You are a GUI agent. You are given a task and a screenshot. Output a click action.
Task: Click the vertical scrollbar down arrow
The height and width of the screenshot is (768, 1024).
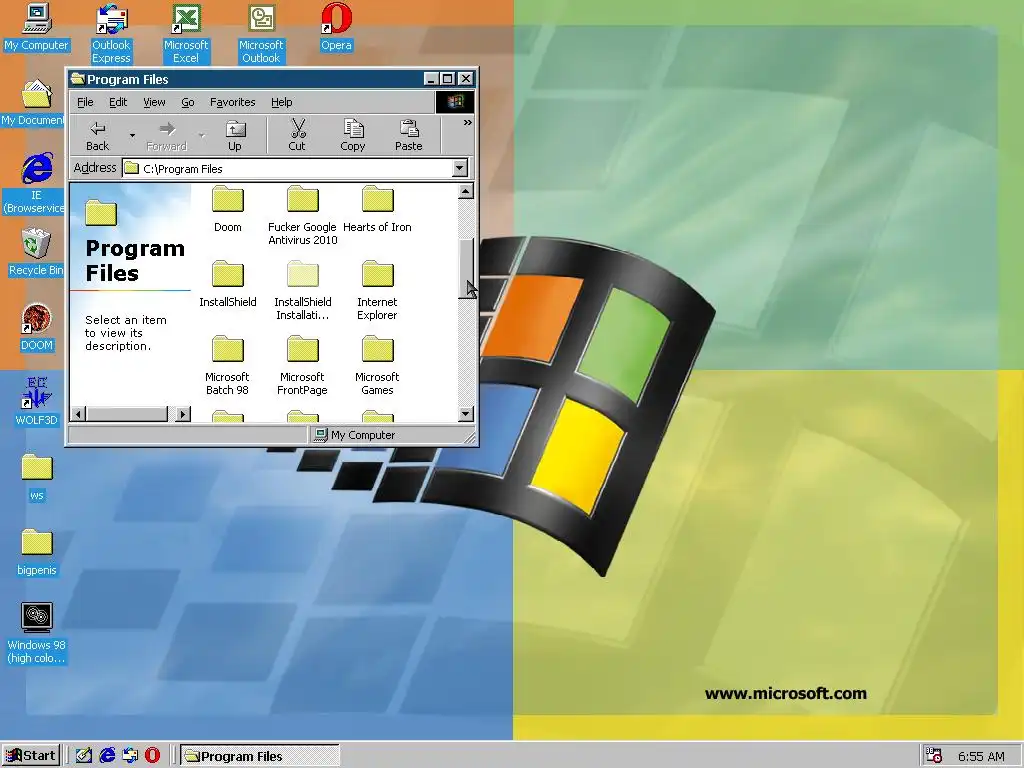[x=466, y=413]
